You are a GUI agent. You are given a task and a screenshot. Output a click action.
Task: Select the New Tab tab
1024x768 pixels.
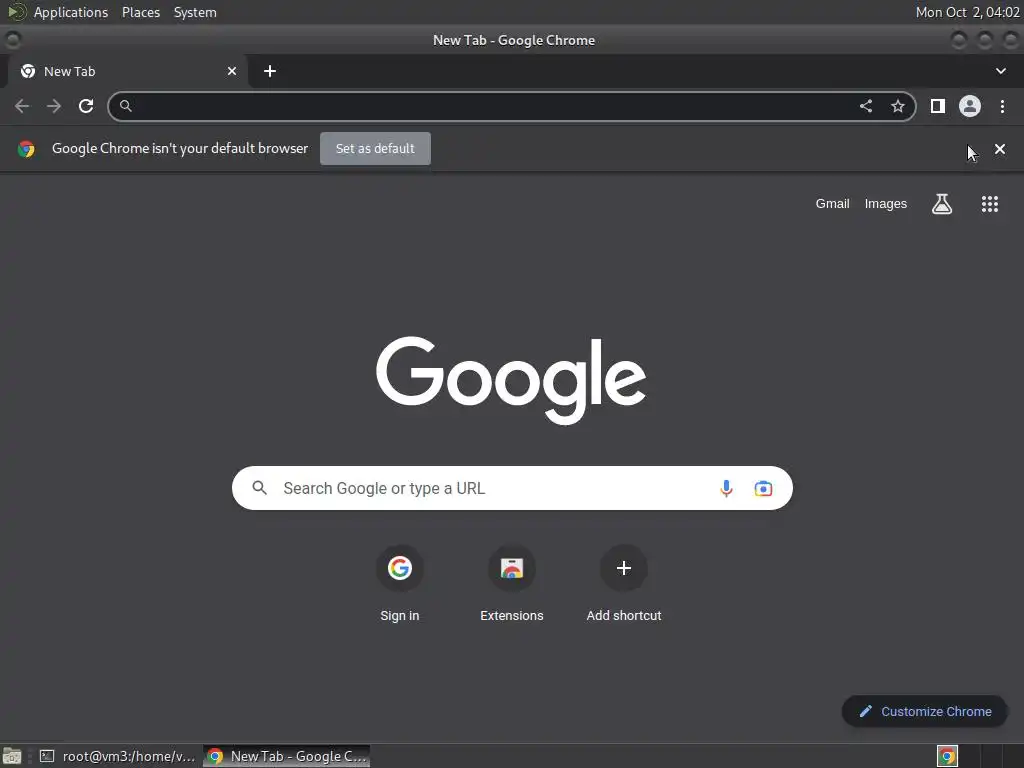click(128, 71)
